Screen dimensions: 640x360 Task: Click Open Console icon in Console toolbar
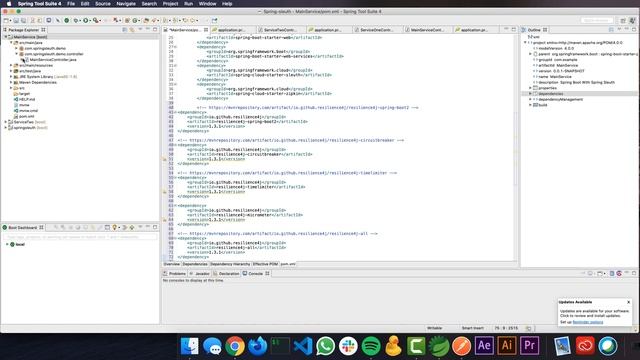tap(600, 273)
